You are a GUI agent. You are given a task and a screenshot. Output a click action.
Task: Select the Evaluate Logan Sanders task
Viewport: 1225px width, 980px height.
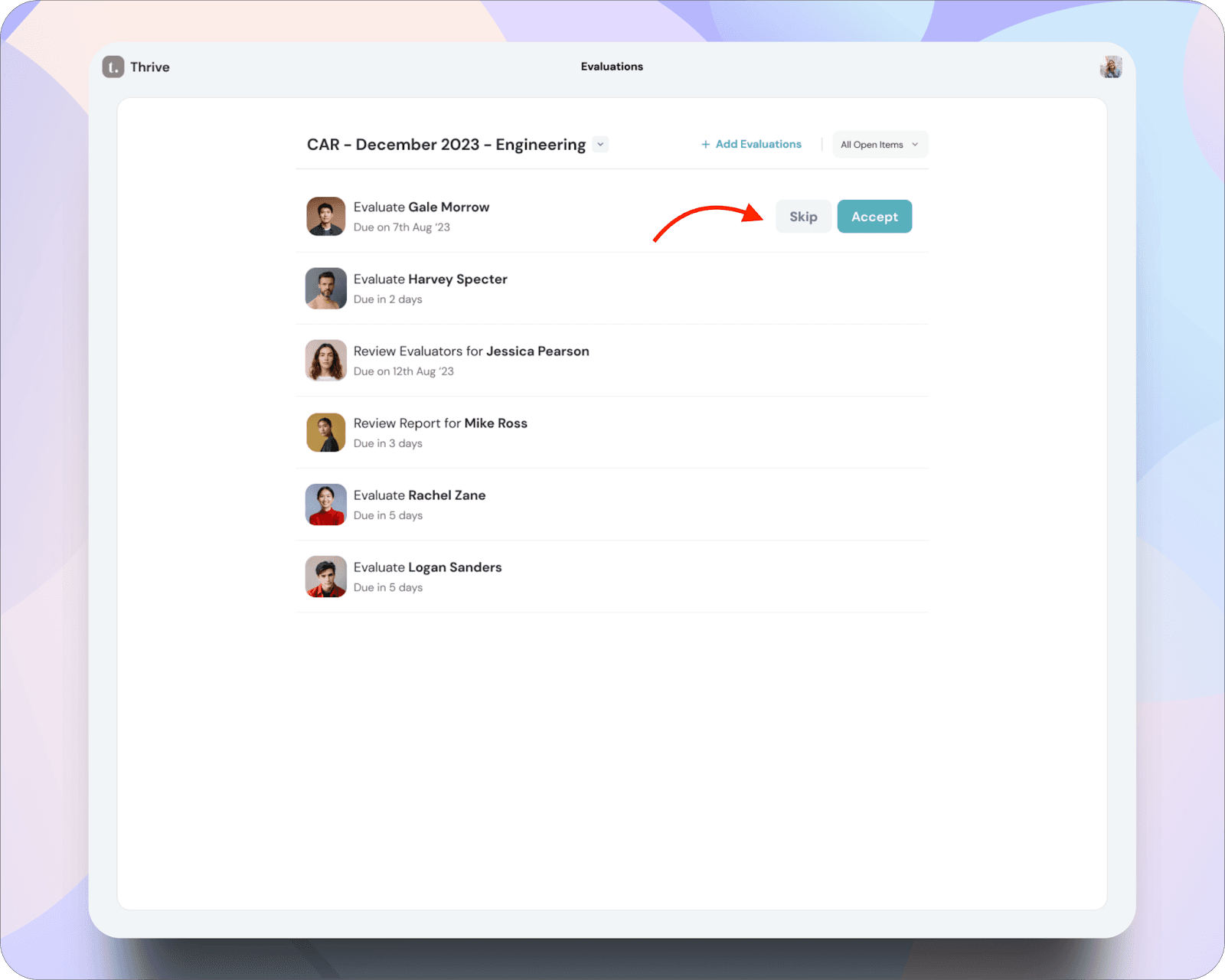pyautogui.click(x=427, y=567)
